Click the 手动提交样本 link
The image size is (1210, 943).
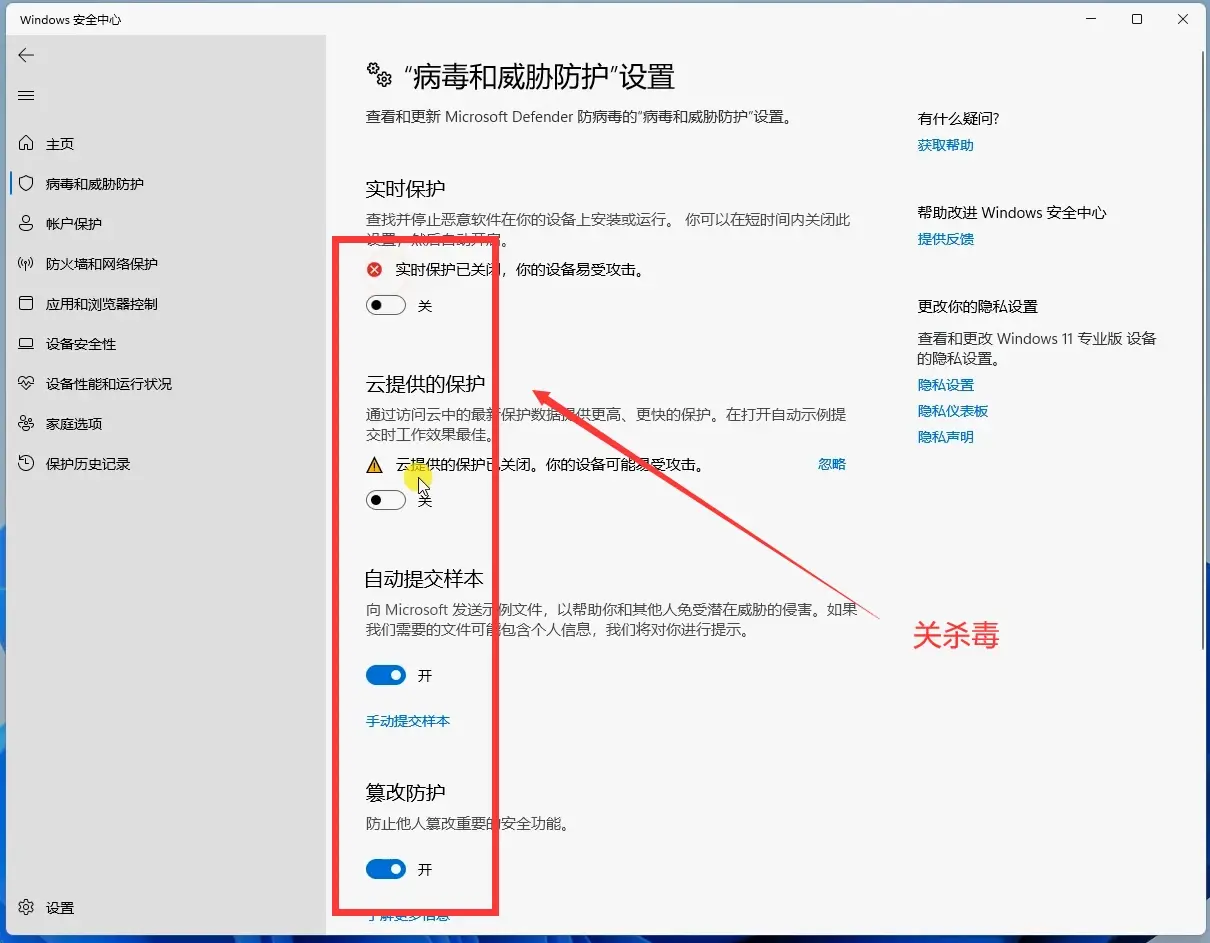coord(408,721)
